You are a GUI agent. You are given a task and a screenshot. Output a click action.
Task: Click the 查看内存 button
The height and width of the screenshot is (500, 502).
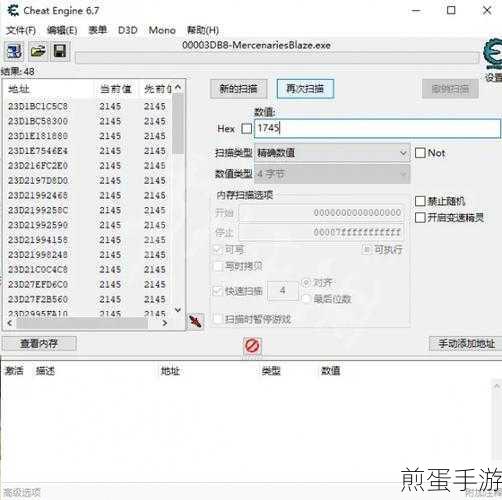tap(39, 343)
